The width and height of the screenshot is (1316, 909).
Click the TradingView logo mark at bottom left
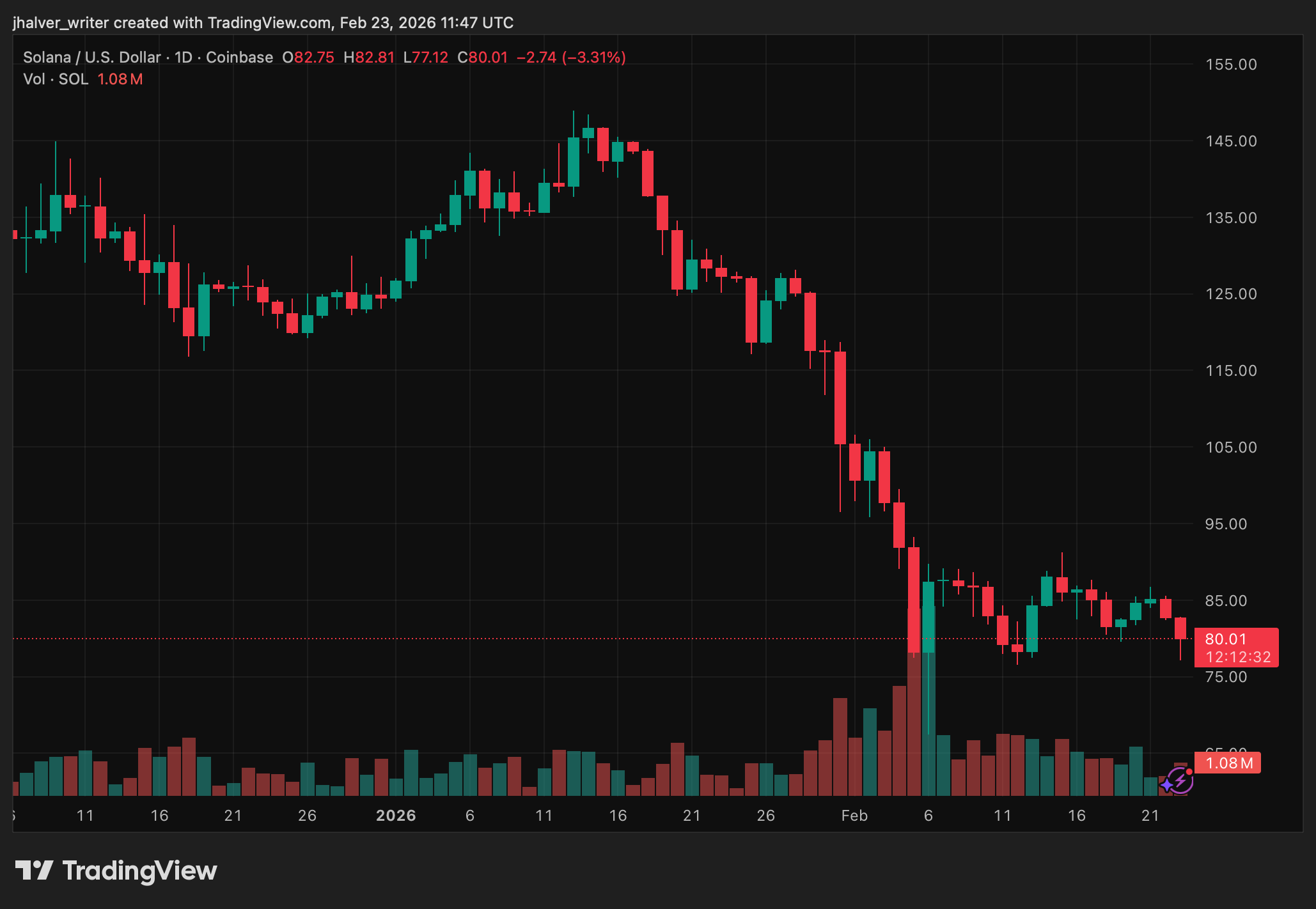[34, 871]
